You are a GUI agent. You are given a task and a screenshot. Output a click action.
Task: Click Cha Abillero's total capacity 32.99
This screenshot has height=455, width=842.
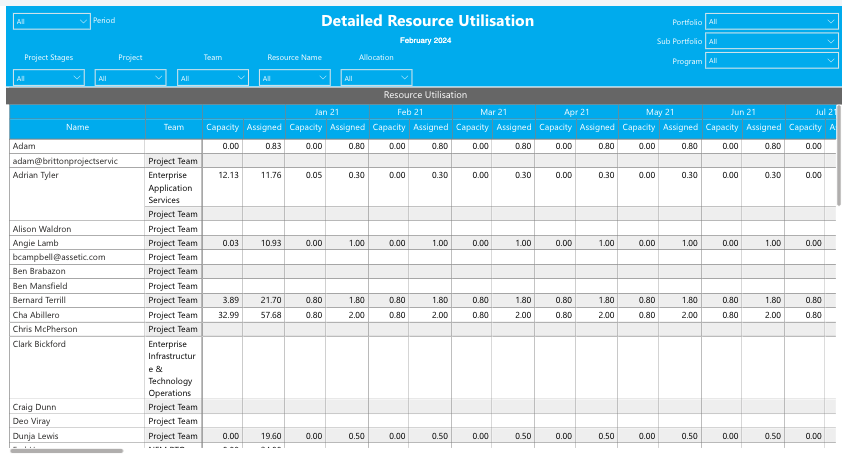point(222,315)
